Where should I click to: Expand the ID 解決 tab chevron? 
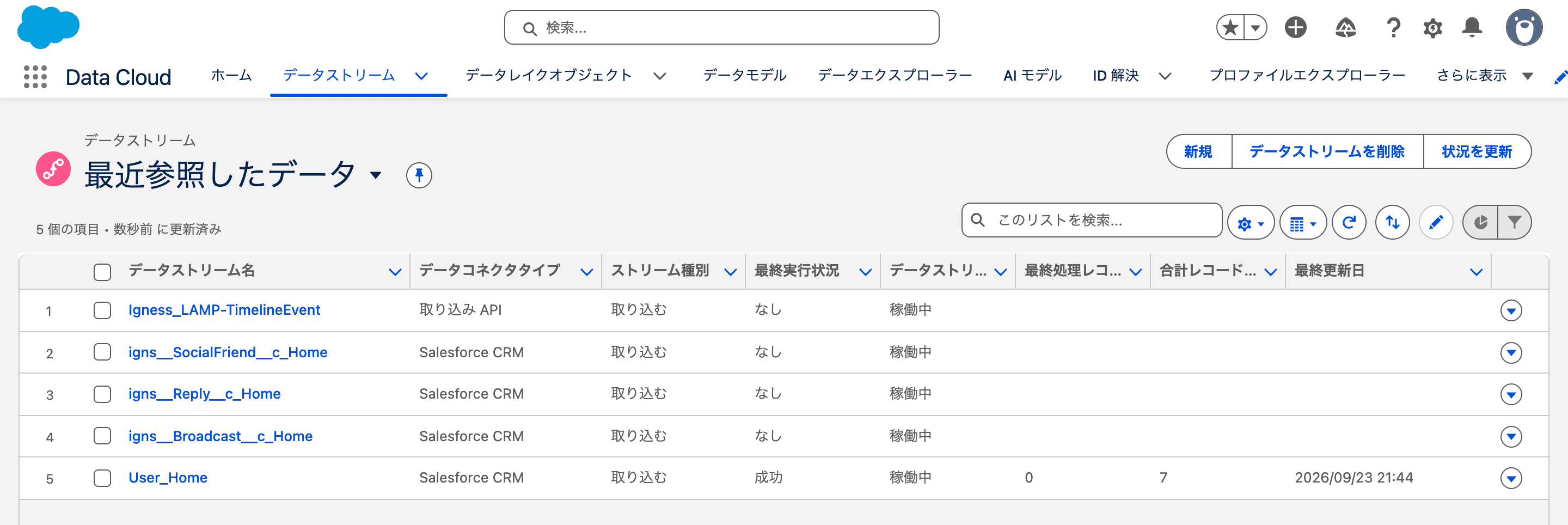[1165, 76]
